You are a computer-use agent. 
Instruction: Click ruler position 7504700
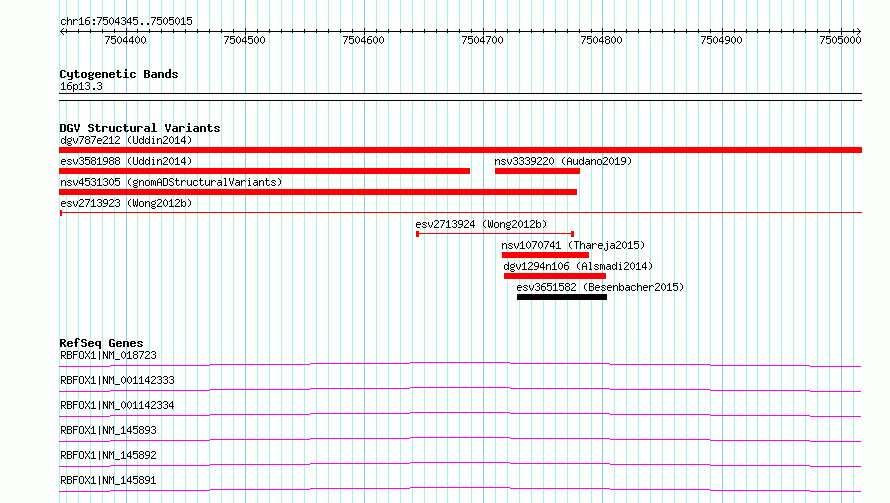[x=482, y=40]
